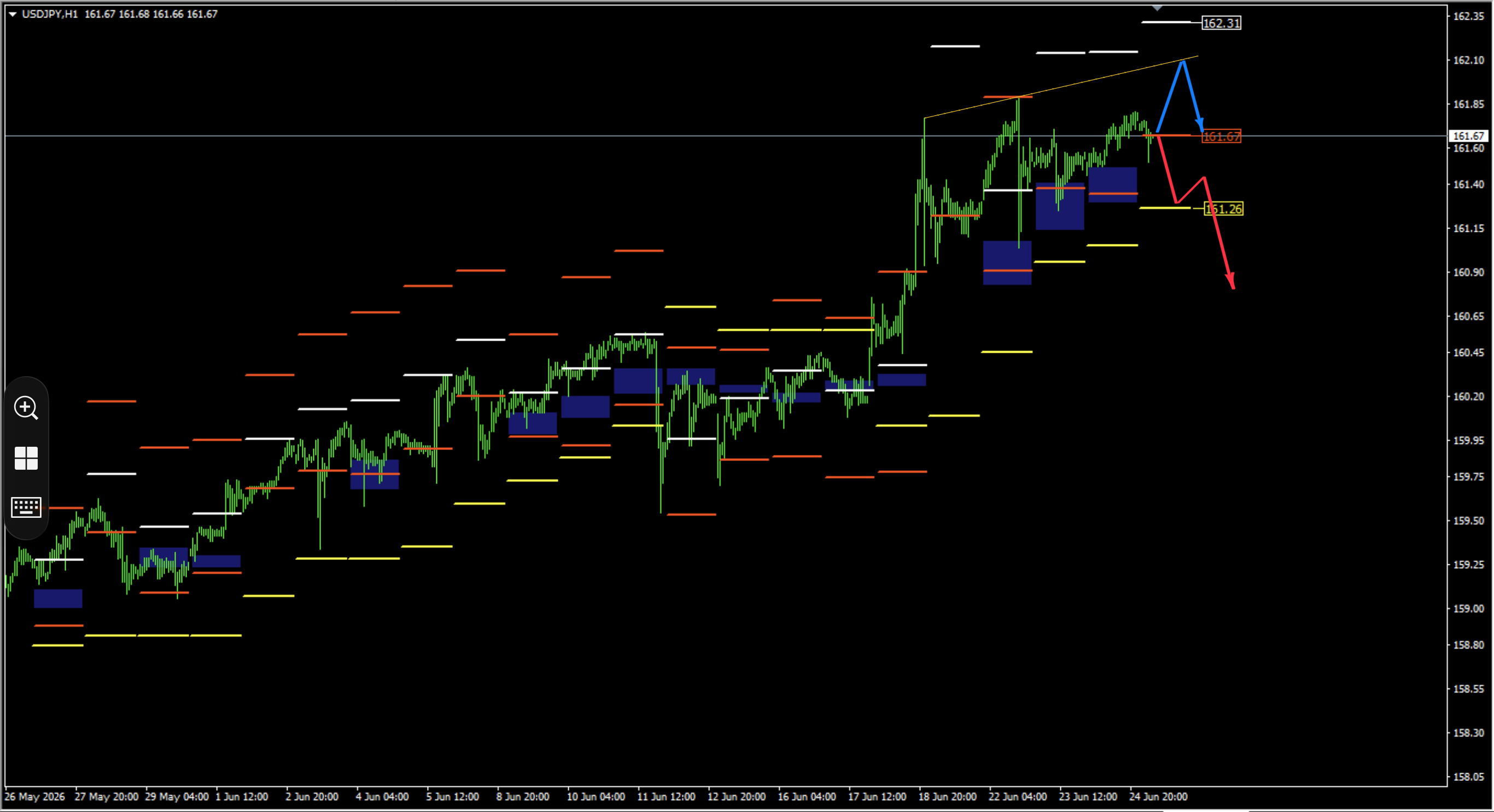This screenshot has height=812, width=1494.
Task: Open the four-tile windows layout icon
Action: pyautogui.click(x=26, y=458)
